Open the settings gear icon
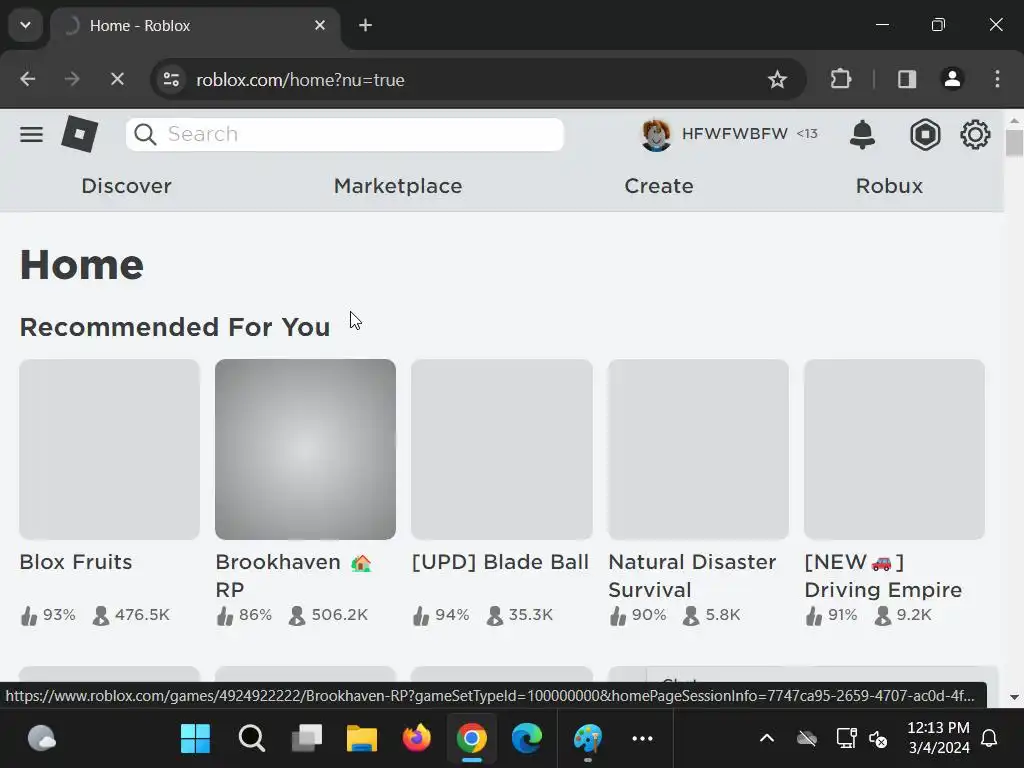 click(975, 135)
